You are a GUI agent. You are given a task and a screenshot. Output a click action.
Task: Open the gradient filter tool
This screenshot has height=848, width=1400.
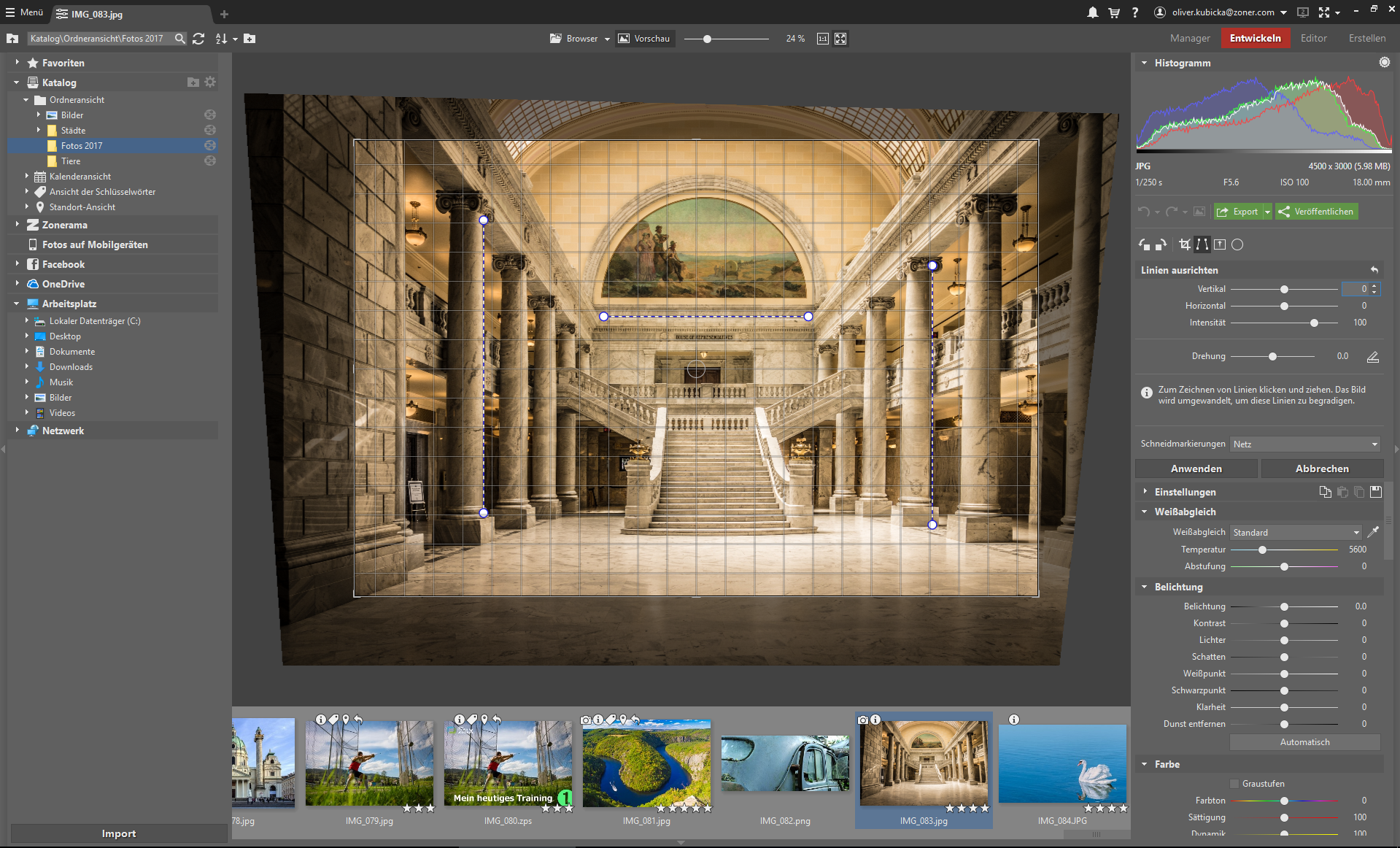pyautogui.click(x=1220, y=244)
